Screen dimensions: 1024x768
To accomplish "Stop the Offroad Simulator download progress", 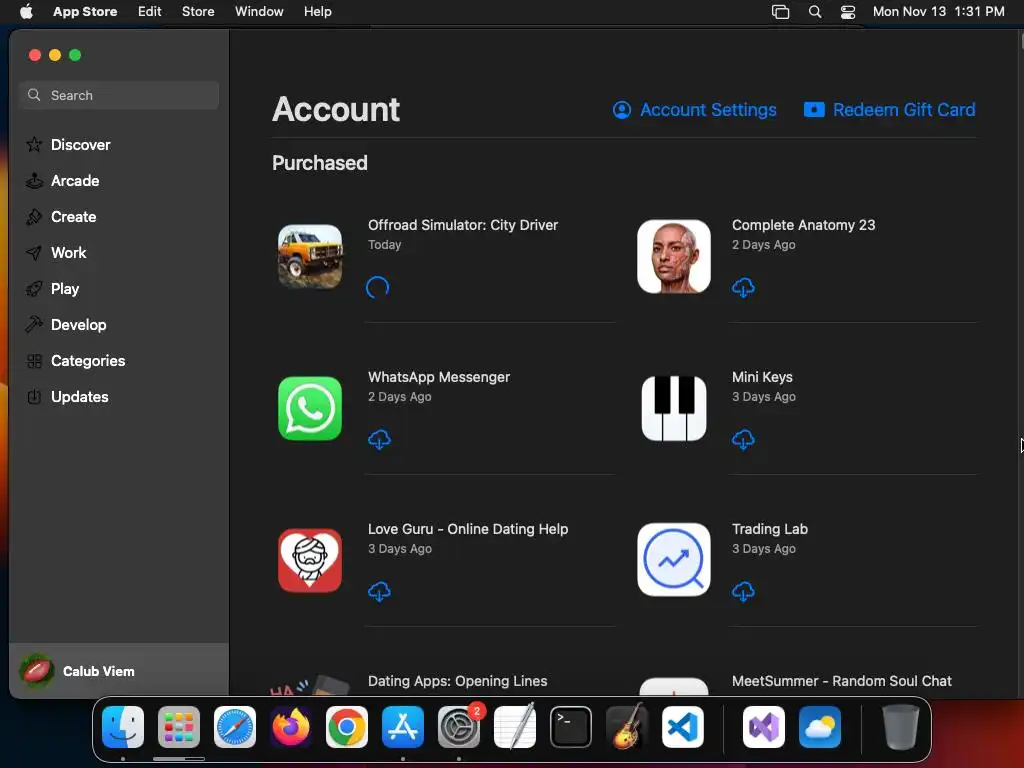I will pos(377,287).
